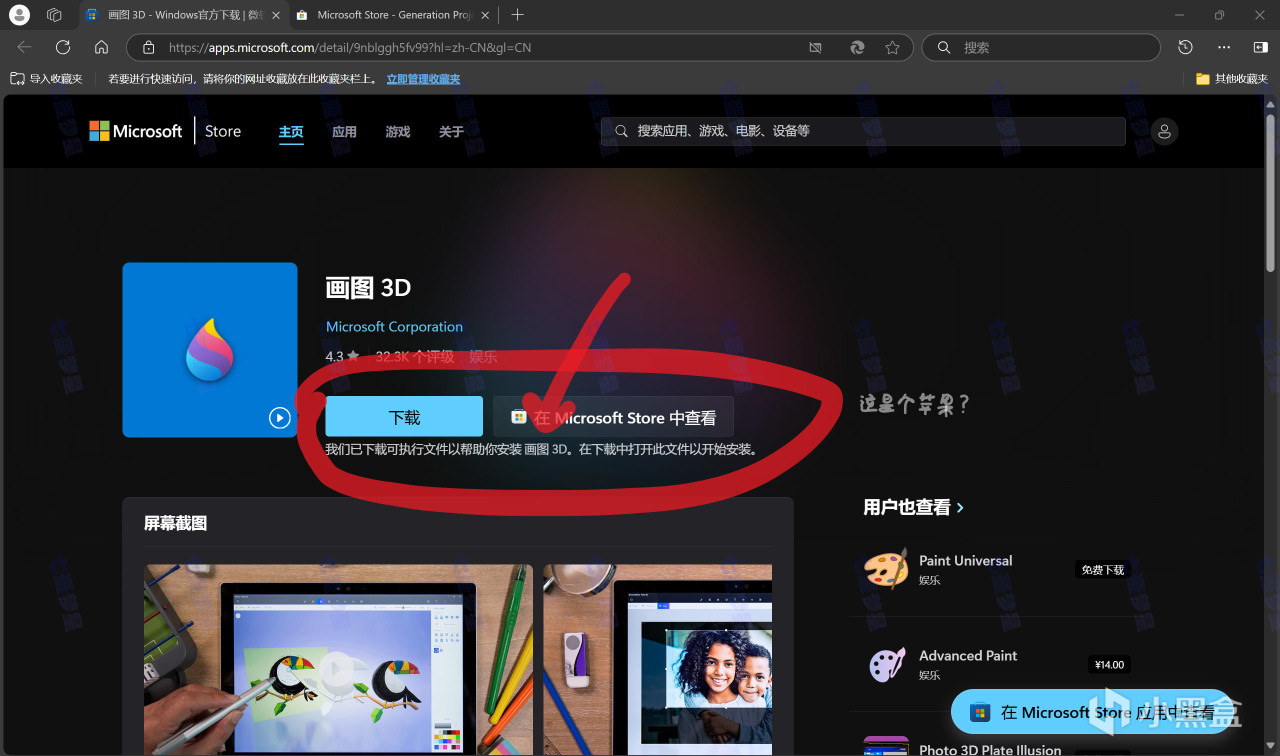Click 导入收藏夹 in the favorites bar
This screenshot has height=756, width=1280.
(x=46, y=79)
